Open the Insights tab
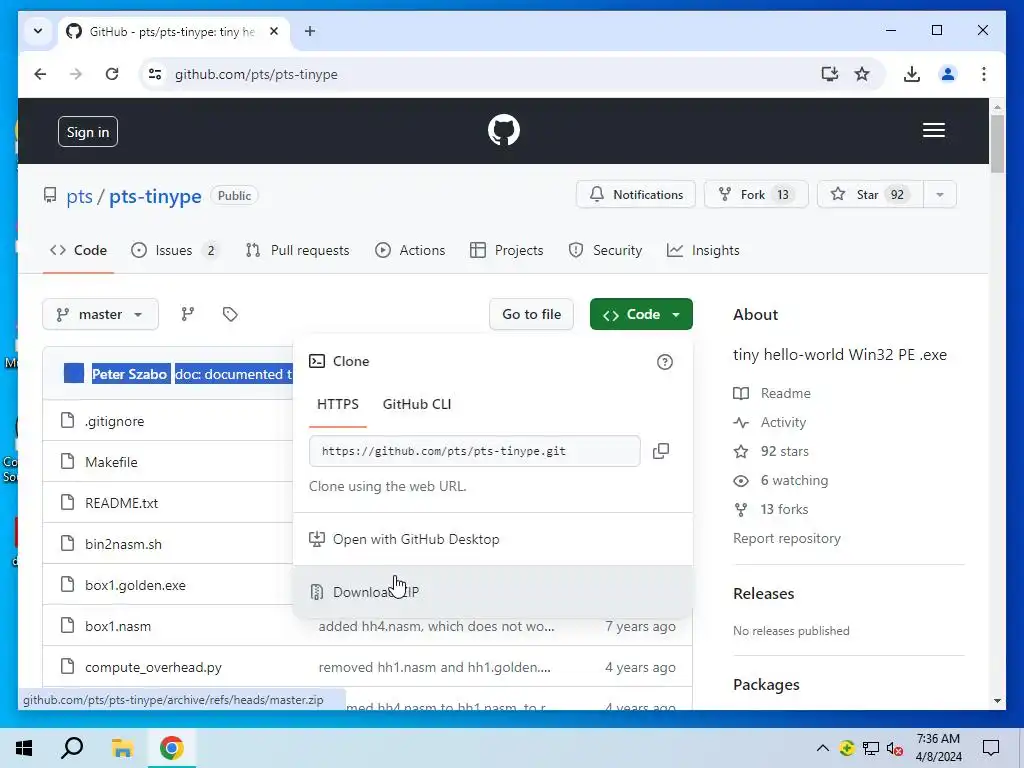 pos(703,250)
